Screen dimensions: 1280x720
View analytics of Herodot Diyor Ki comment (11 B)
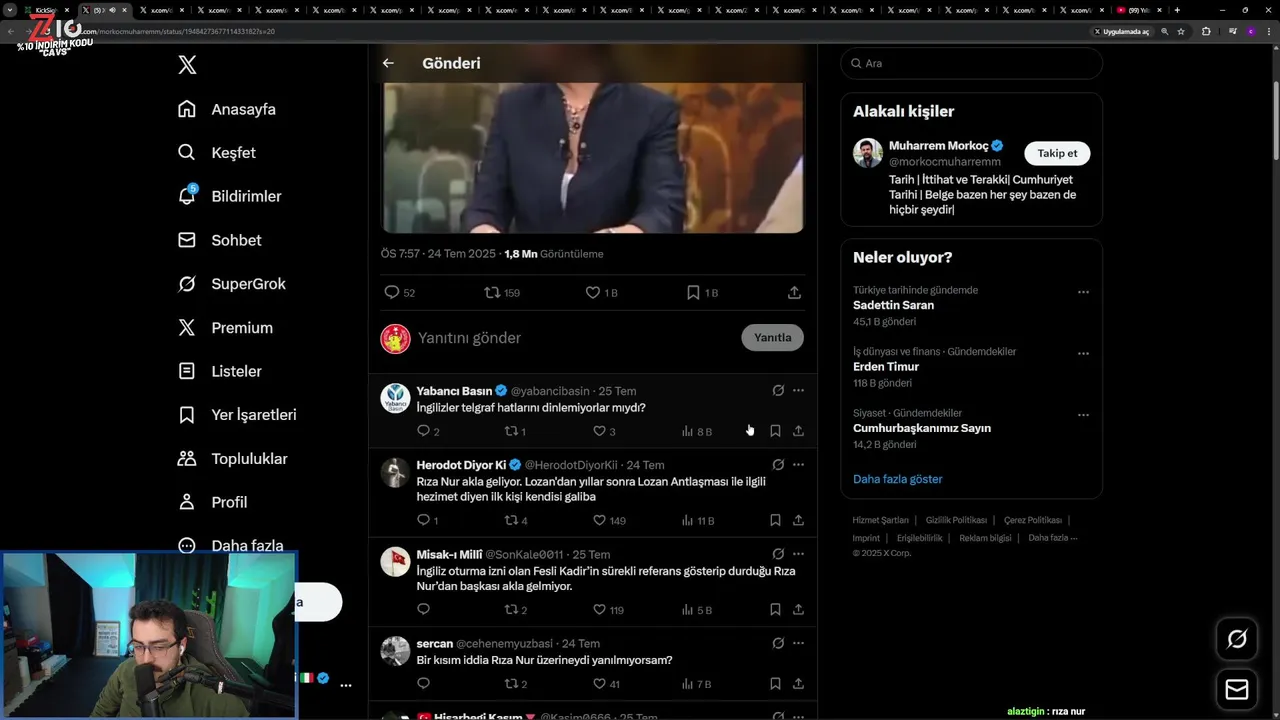[697, 520]
